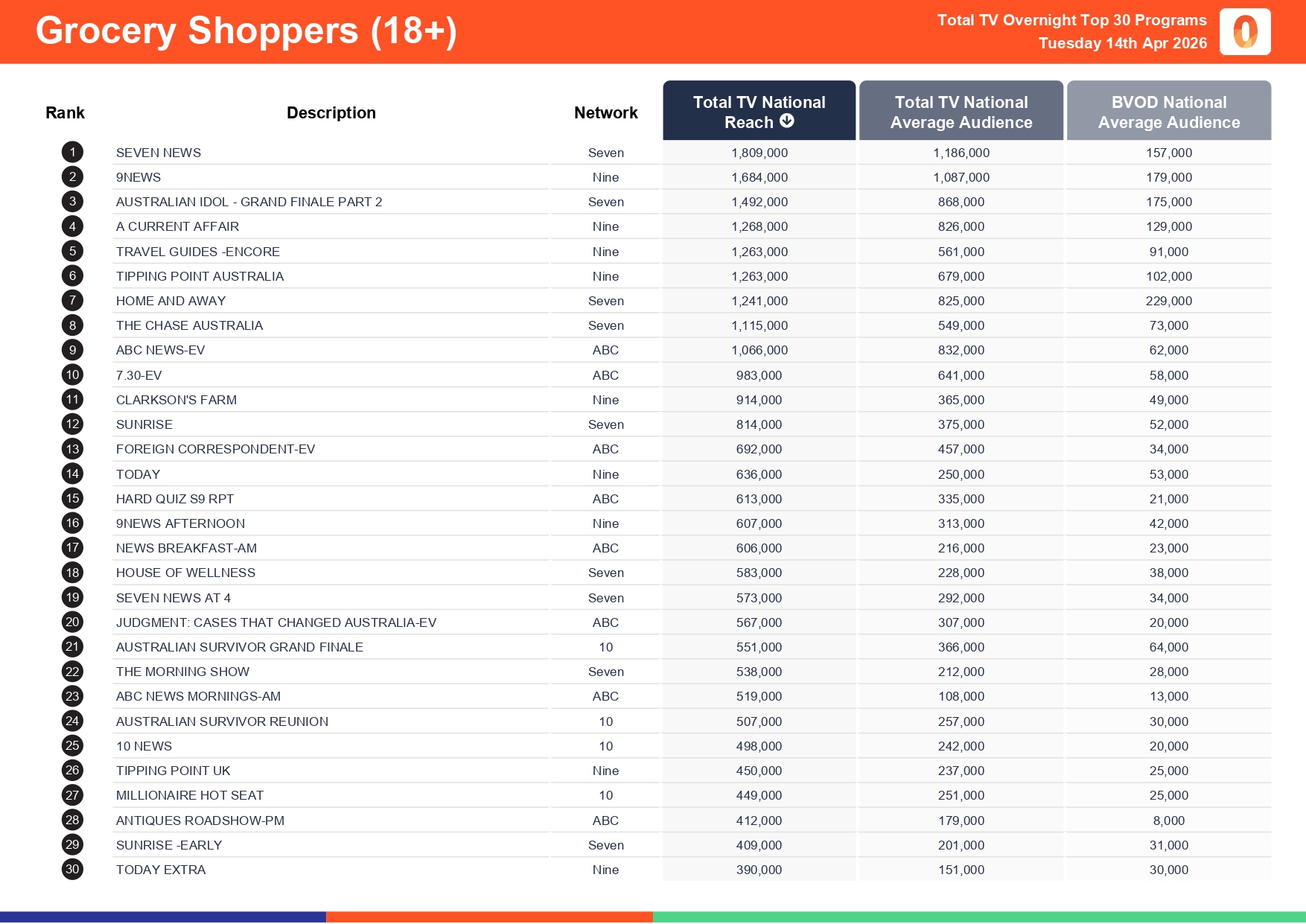Select Total TV National Average Audience header
The width and height of the screenshot is (1306, 924).
pyautogui.click(x=961, y=112)
